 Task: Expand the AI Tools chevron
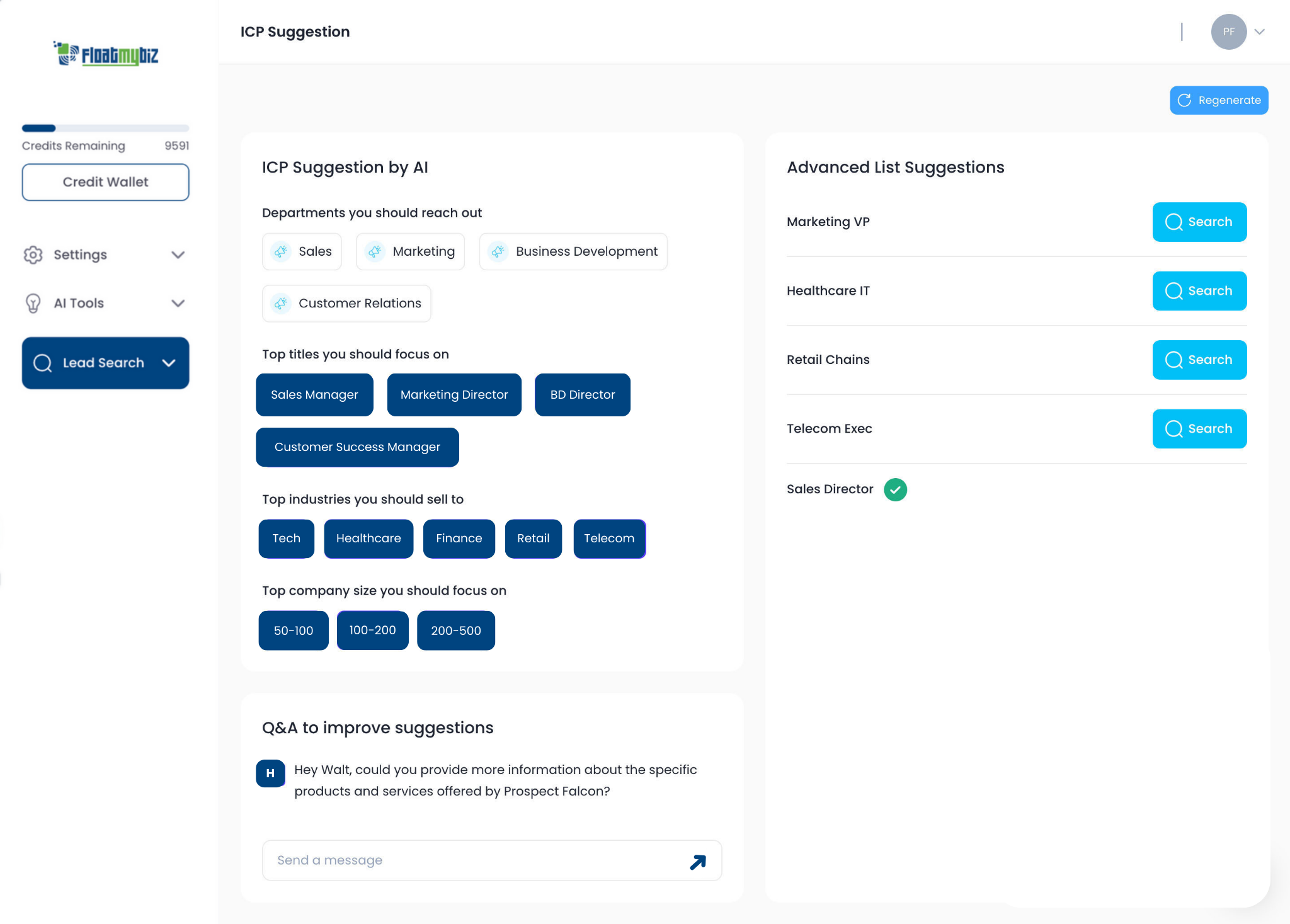[178, 303]
